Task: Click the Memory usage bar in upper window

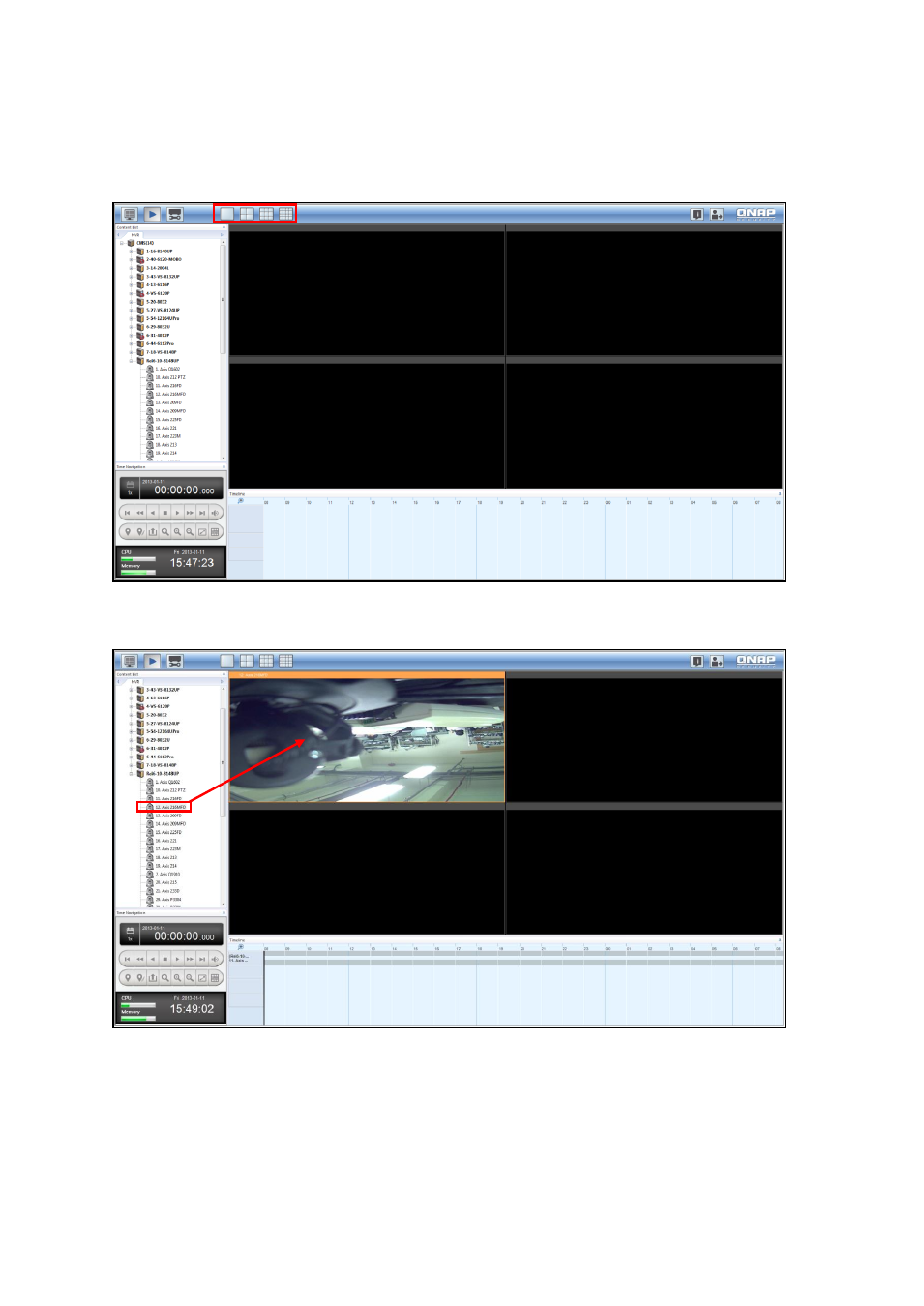Action: point(137,571)
